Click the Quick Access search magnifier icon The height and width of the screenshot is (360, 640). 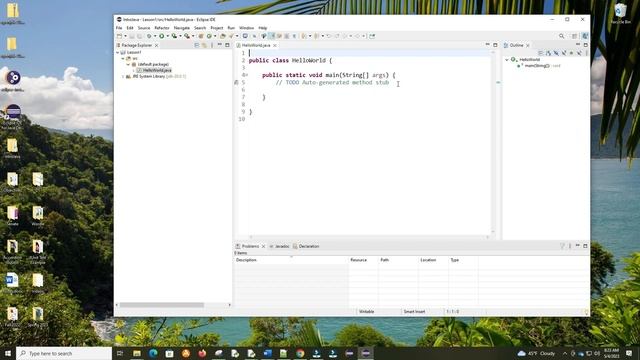point(562,36)
